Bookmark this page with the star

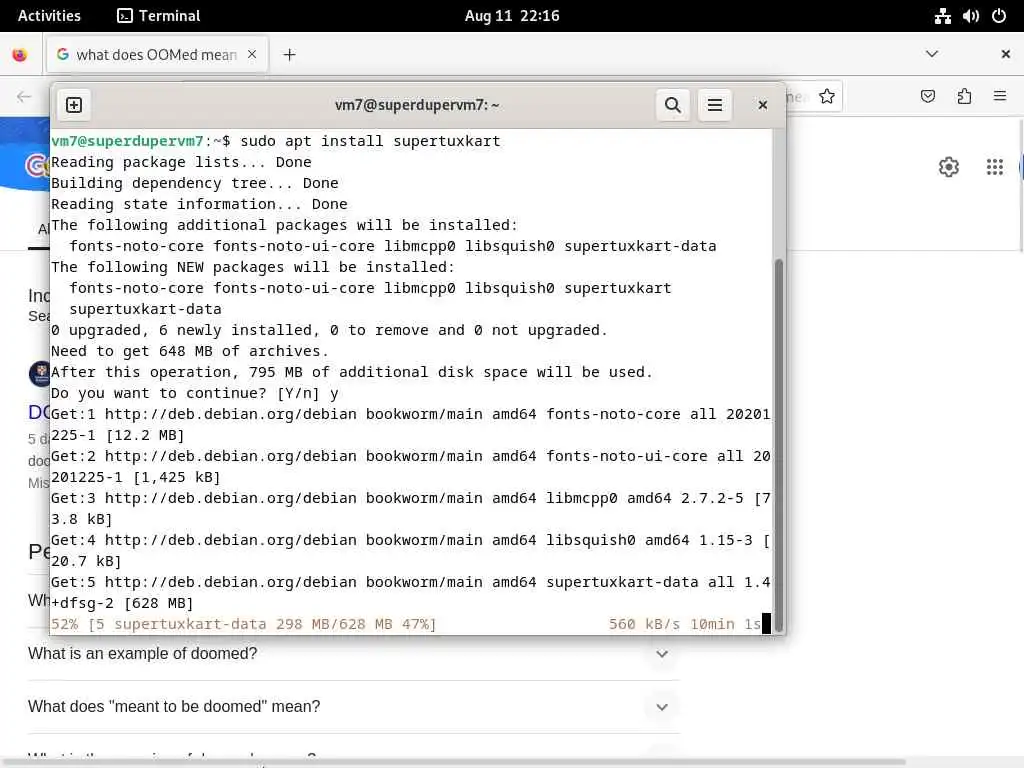[x=827, y=97]
